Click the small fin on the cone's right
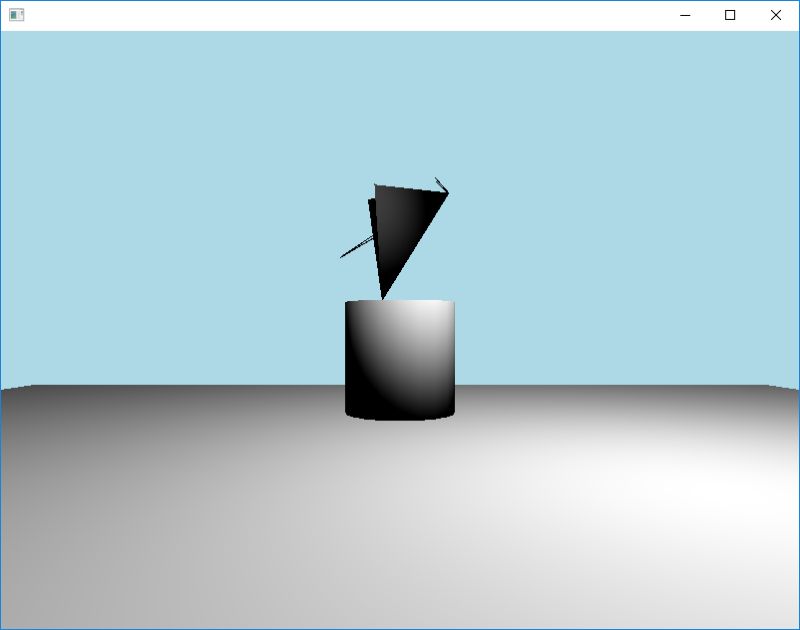800x630 pixels. point(440,185)
